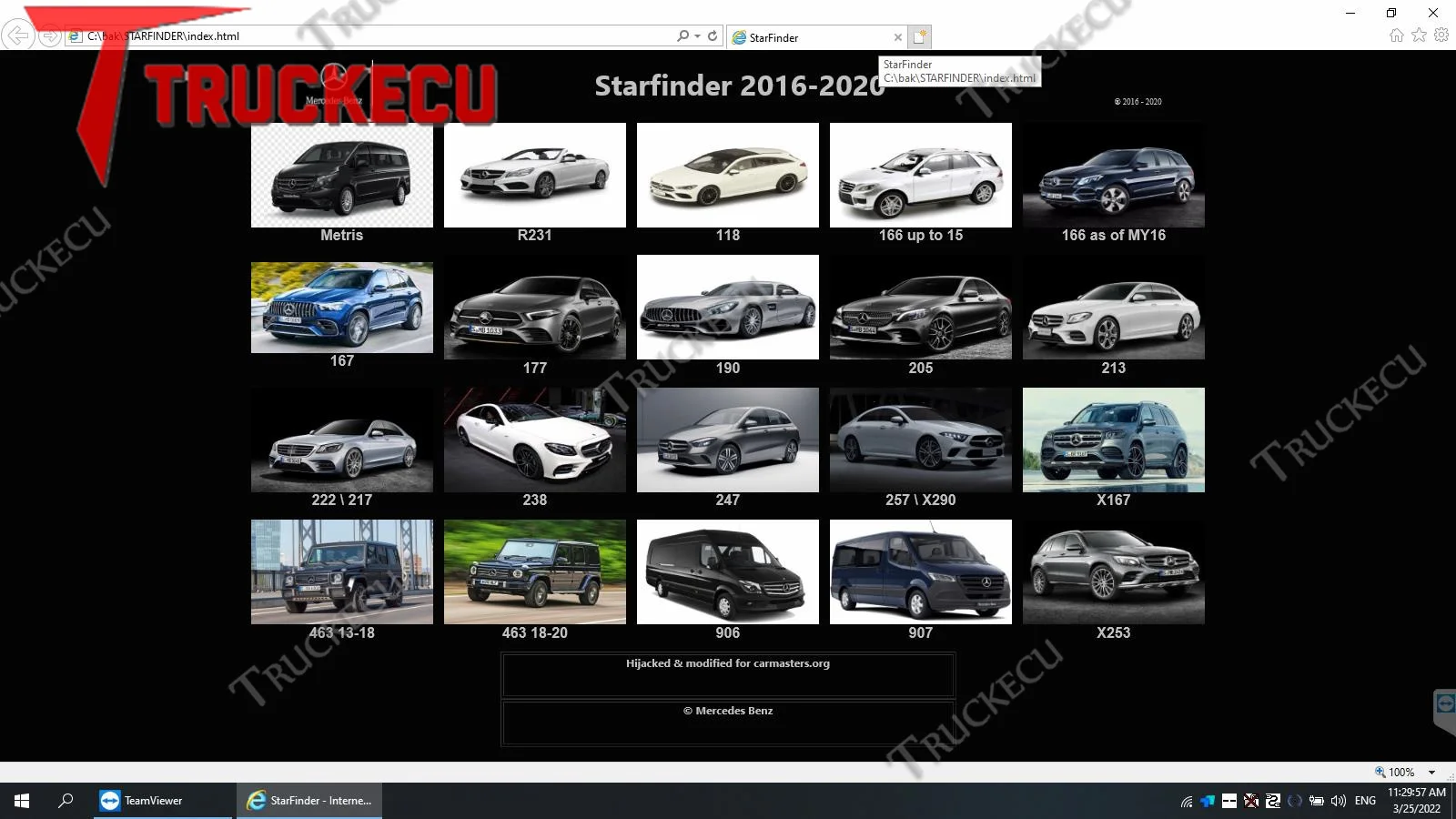
Task: Select the R231 convertible image
Action: pos(535,175)
